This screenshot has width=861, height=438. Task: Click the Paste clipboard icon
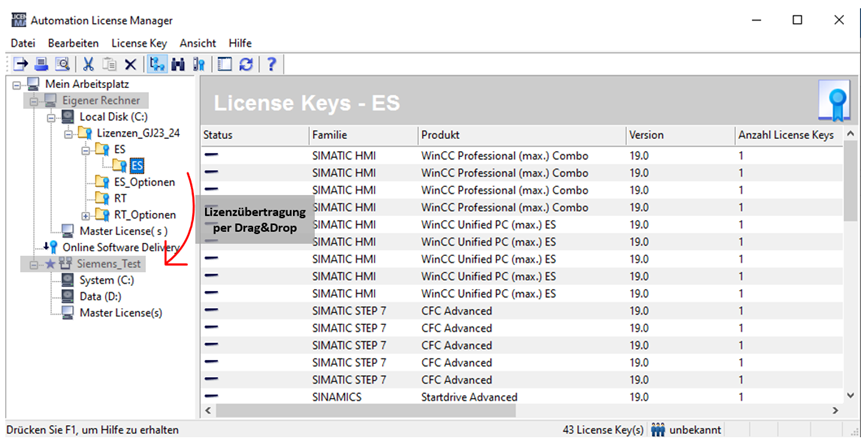coord(109,64)
